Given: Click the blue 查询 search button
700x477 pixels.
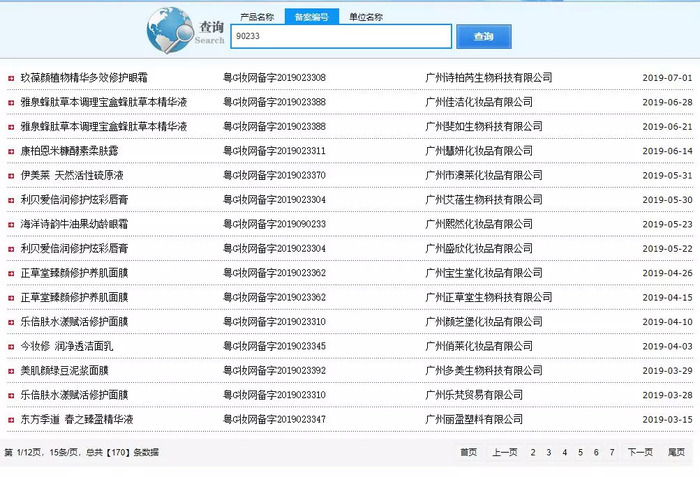Looking at the screenshot, I should (483, 36).
